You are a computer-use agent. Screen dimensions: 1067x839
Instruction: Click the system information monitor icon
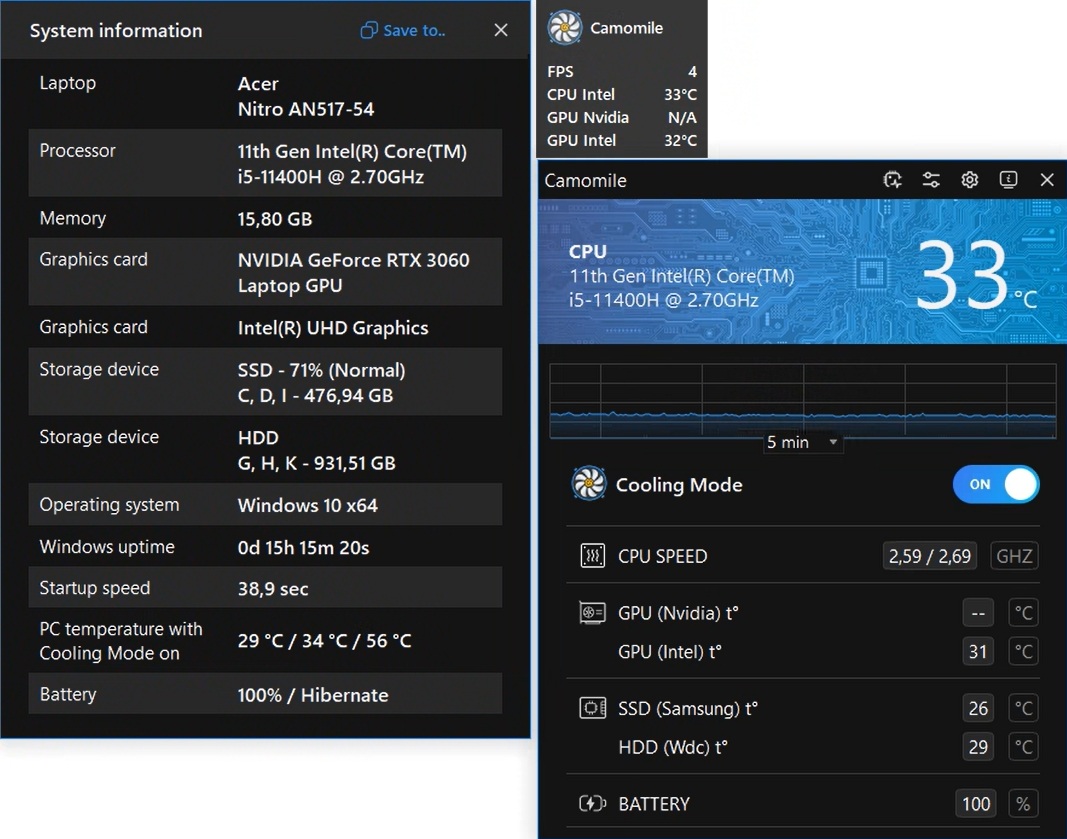[x=1008, y=180]
